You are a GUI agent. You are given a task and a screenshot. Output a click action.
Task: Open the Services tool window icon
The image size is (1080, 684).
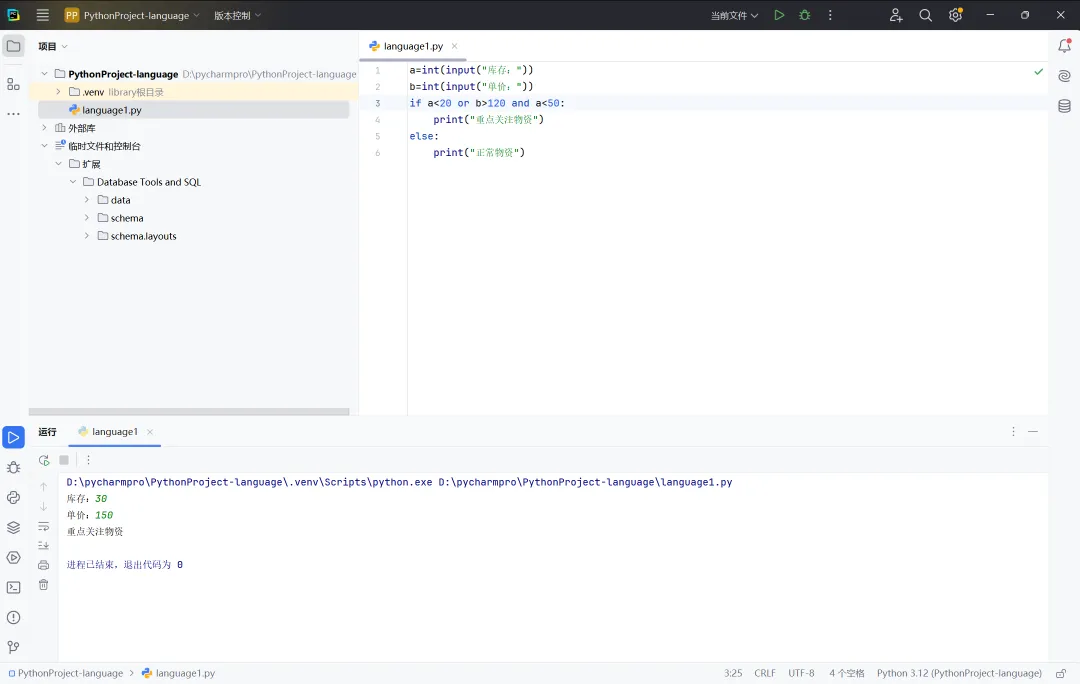(x=13, y=557)
